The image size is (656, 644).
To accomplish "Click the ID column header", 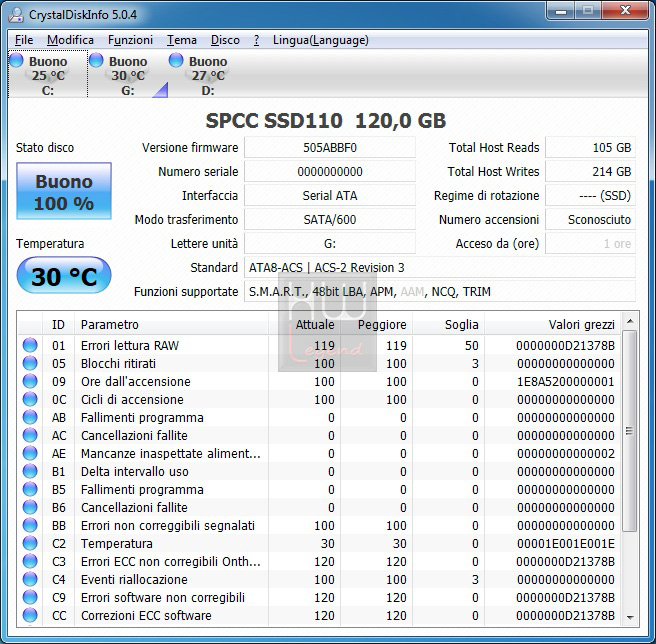I will (x=58, y=325).
